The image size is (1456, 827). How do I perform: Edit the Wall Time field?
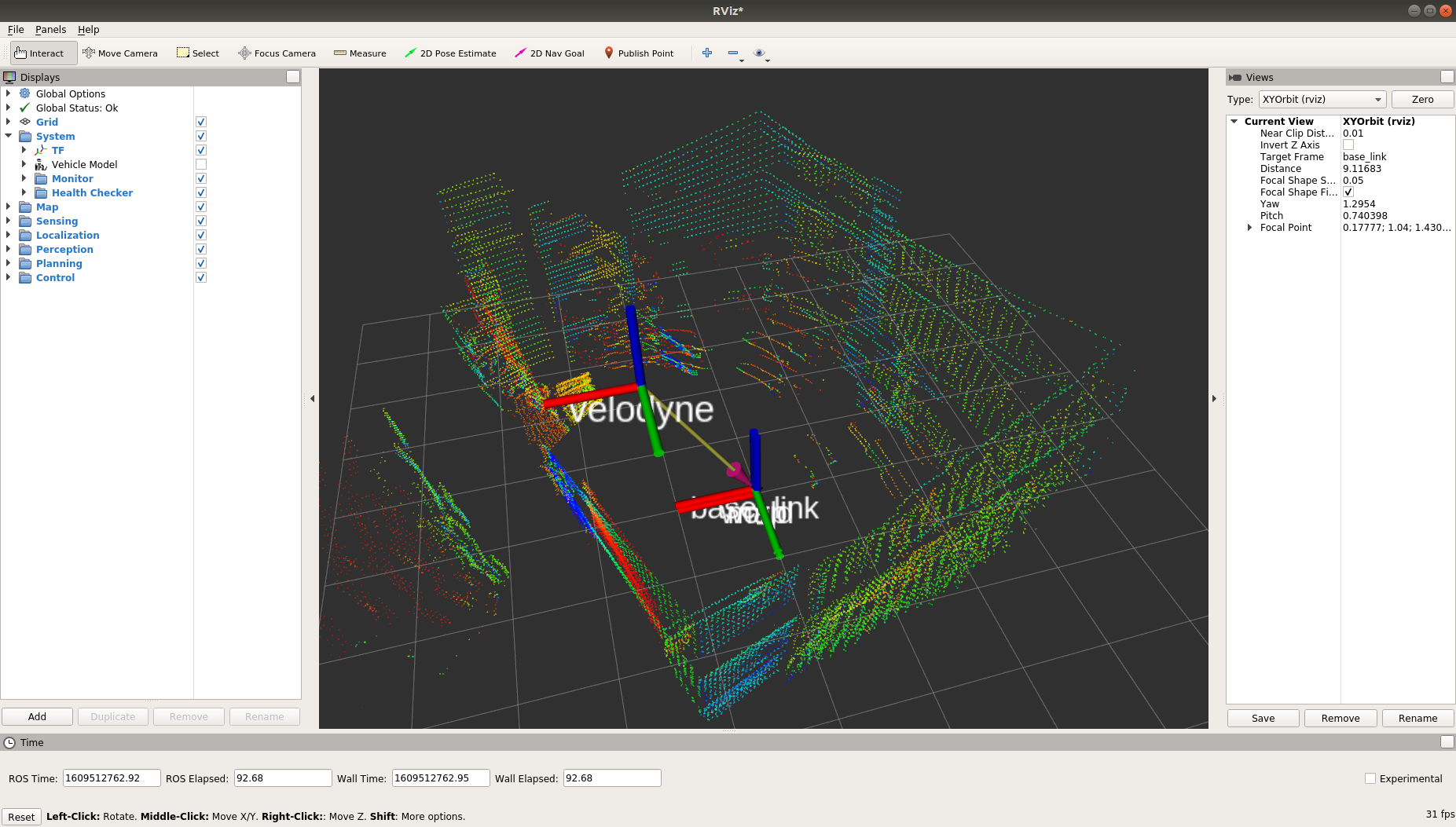click(440, 778)
